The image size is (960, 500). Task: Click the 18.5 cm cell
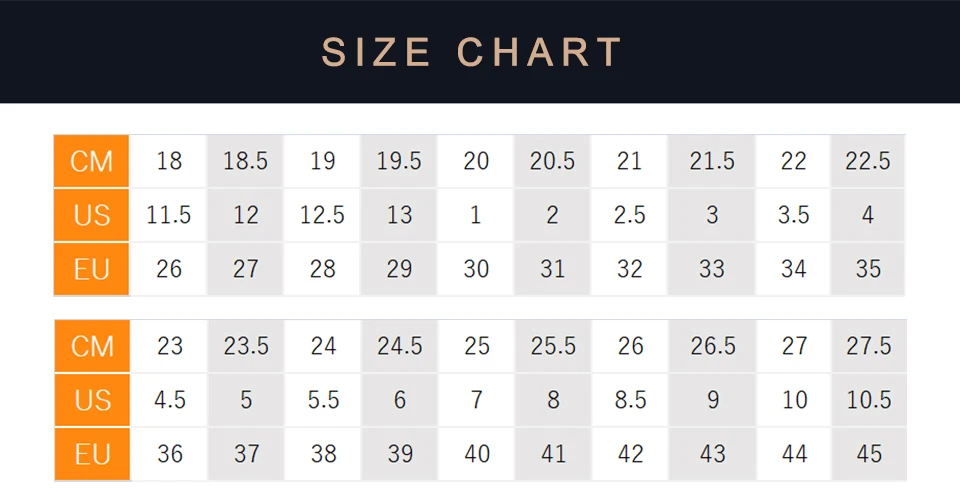[245, 161]
